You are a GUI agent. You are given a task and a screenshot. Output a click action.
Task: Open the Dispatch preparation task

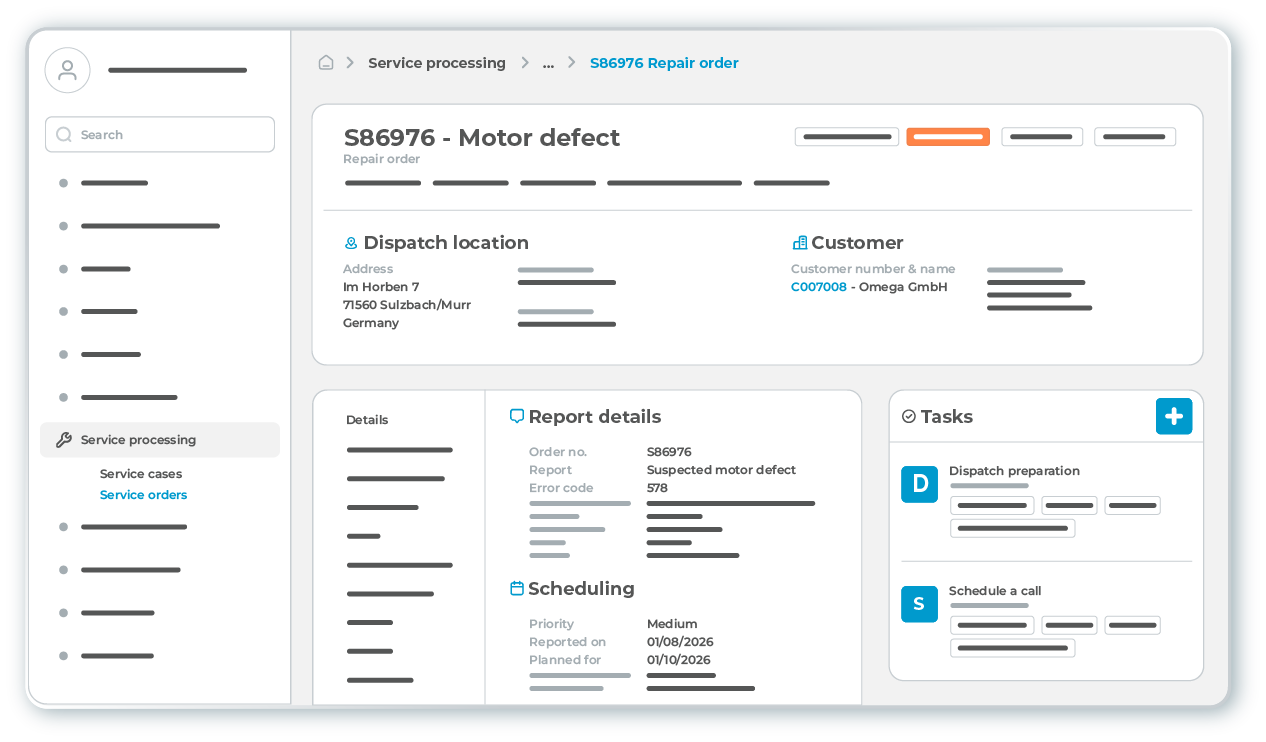point(1014,471)
